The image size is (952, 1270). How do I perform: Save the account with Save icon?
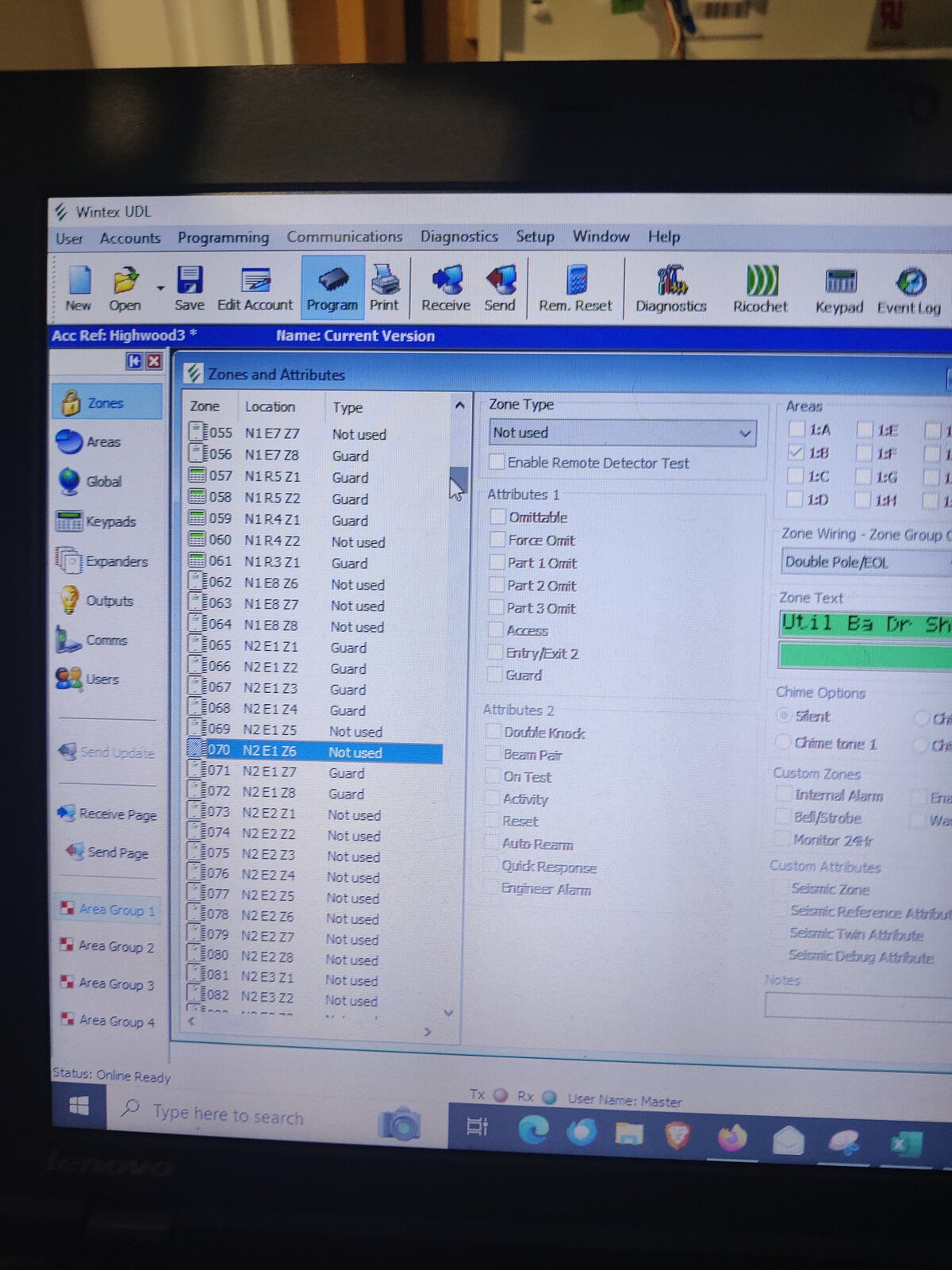coord(190,288)
